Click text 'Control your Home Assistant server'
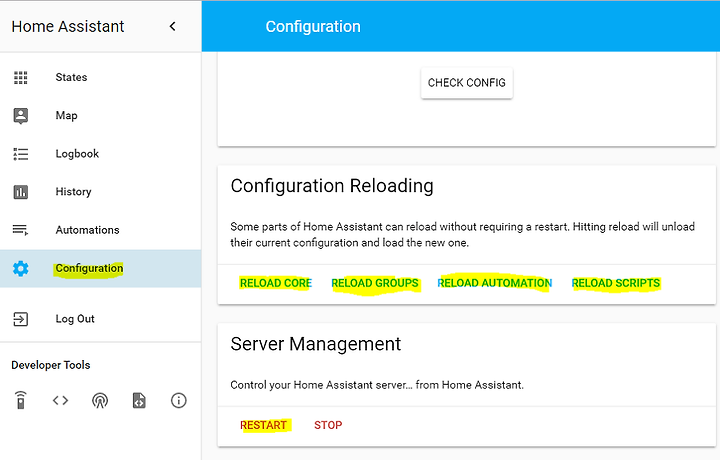Image resolution: width=720 pixels, height=460 pixels. point(317,385)
